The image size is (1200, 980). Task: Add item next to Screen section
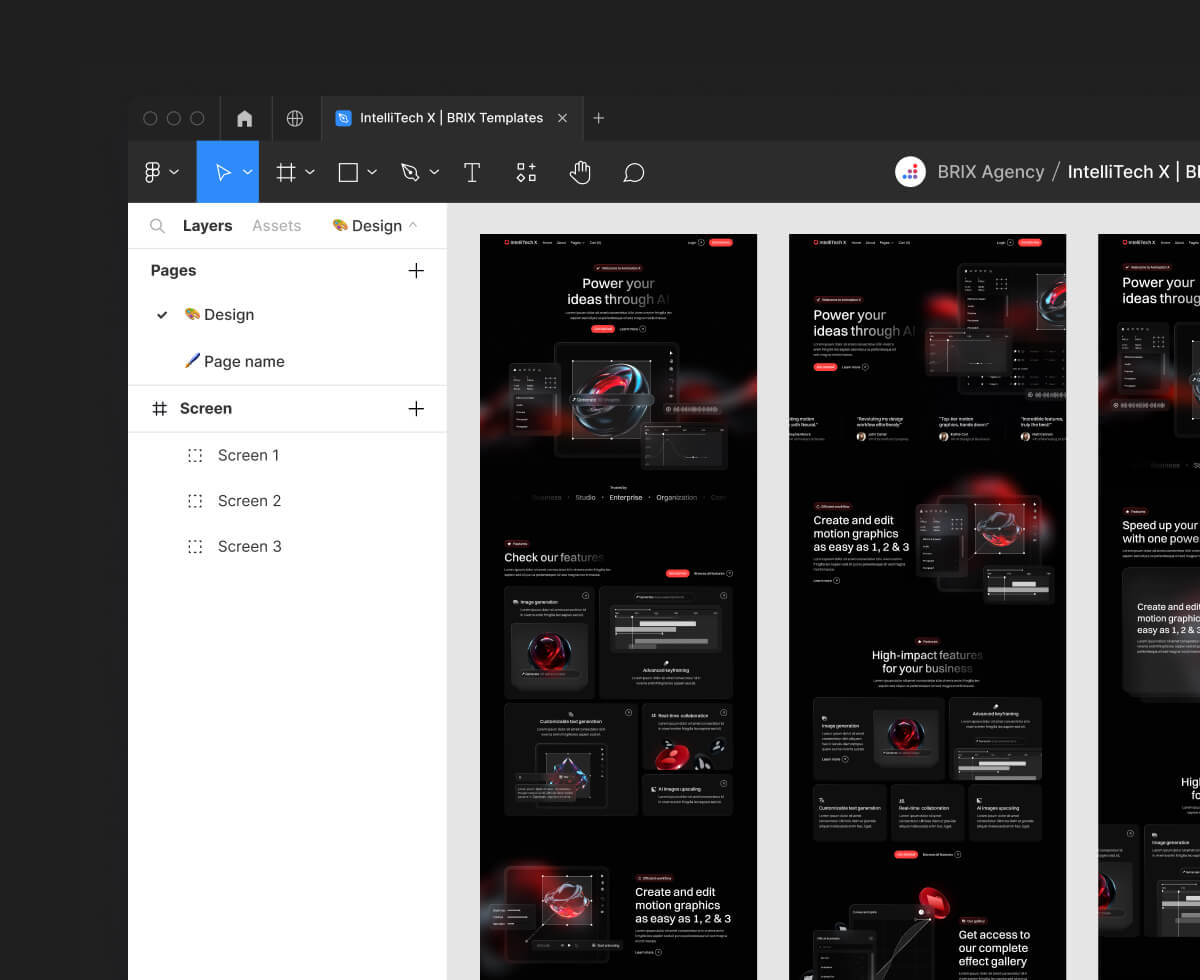(416, 408)
